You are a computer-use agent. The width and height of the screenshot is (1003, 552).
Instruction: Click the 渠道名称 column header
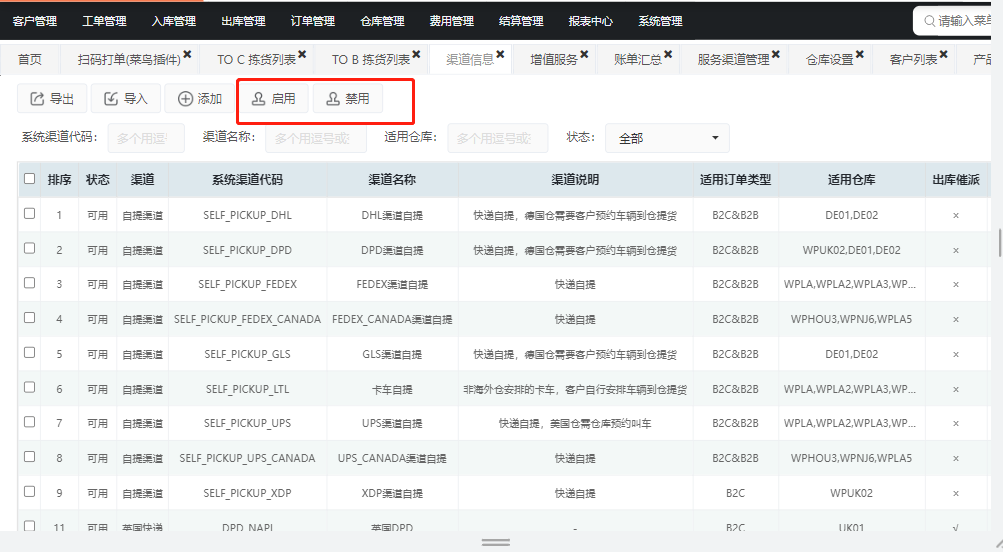pos(392,180)
